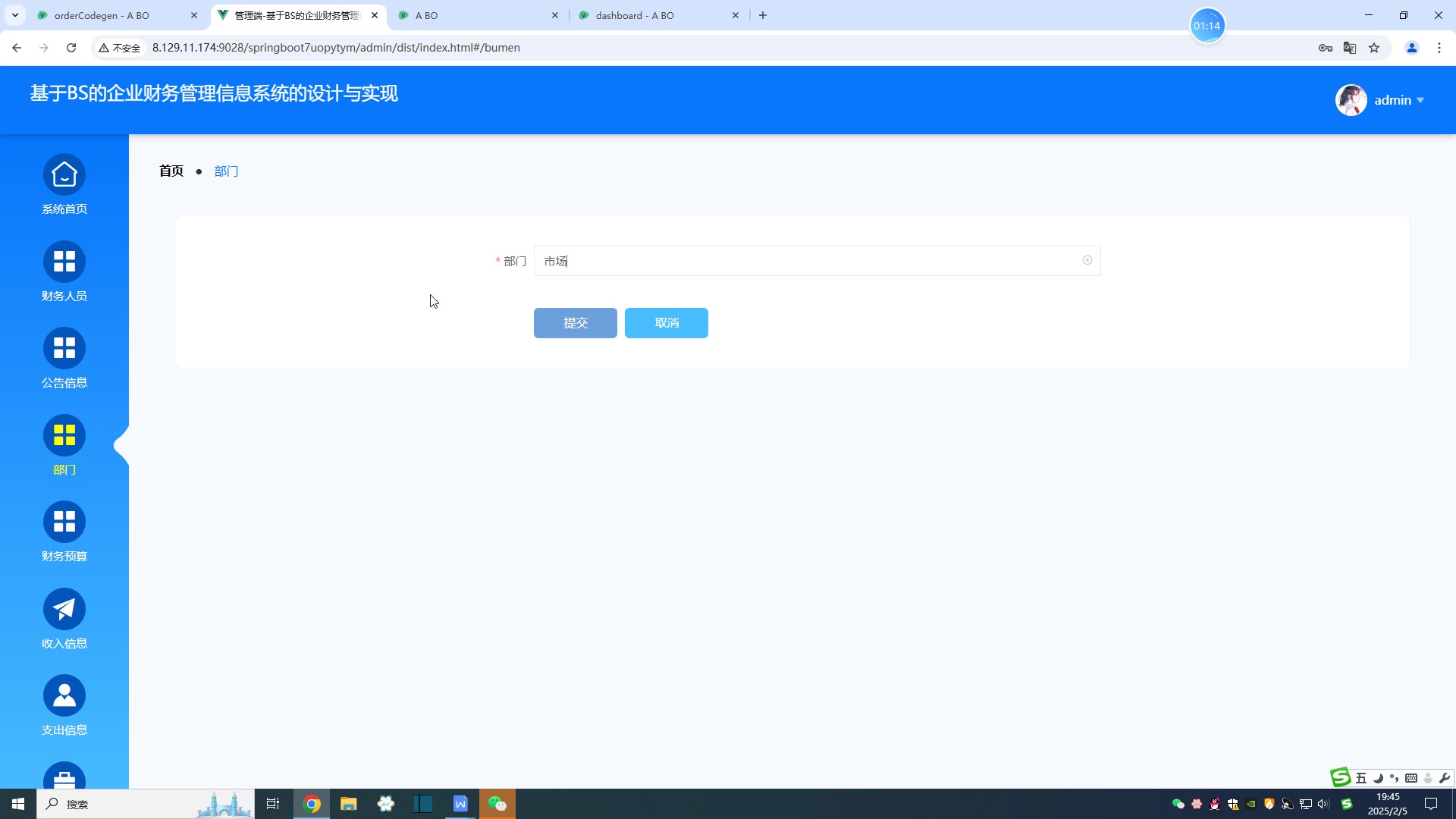
Task: Select the 部门 sidebar icon
Action: (64, 435)
